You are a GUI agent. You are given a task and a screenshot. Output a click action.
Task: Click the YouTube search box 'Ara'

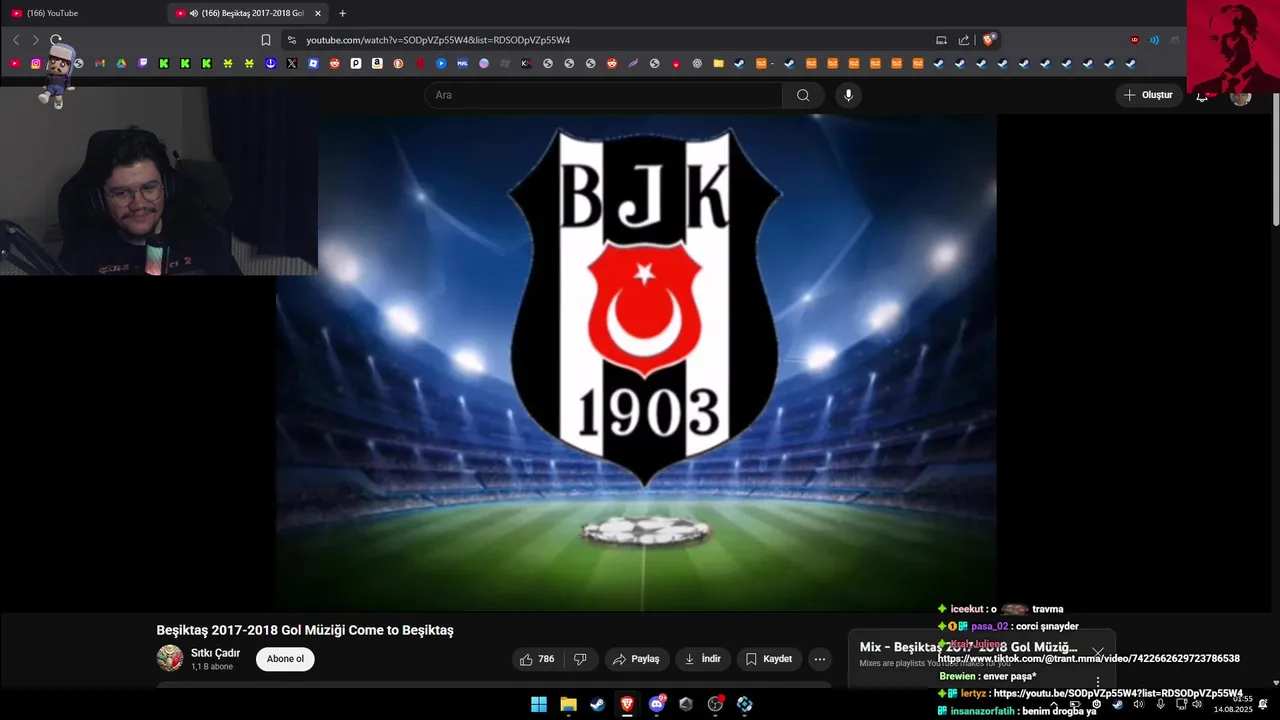(x=604, y=95)
